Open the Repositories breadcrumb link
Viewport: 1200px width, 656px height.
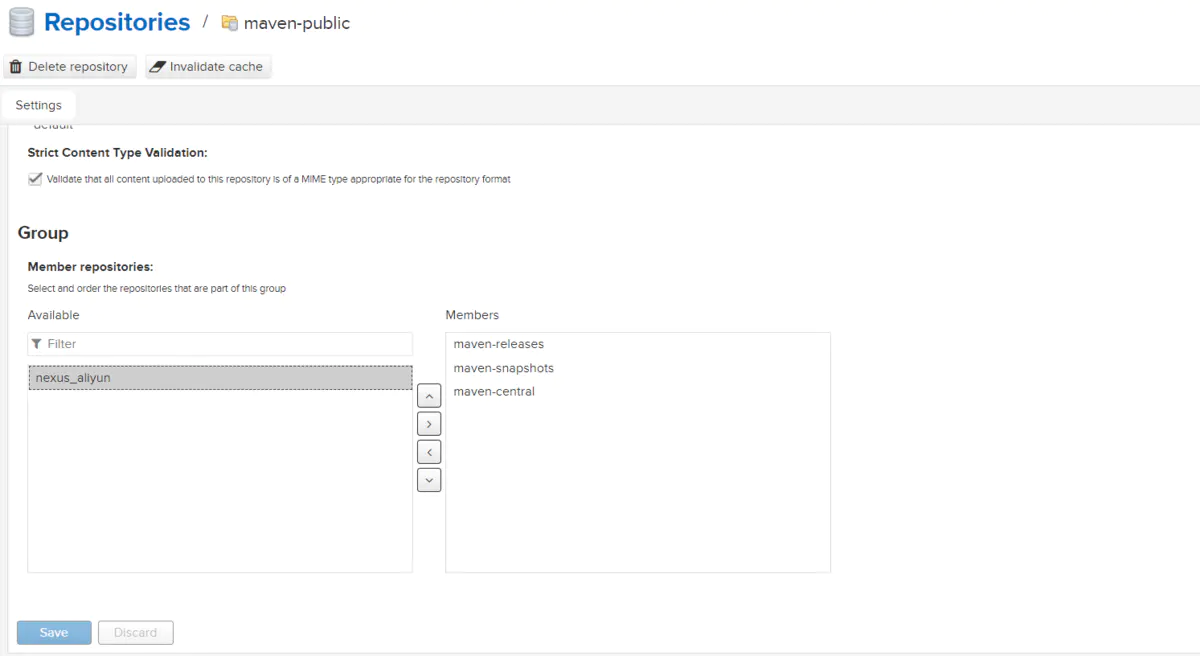(117, 23)
